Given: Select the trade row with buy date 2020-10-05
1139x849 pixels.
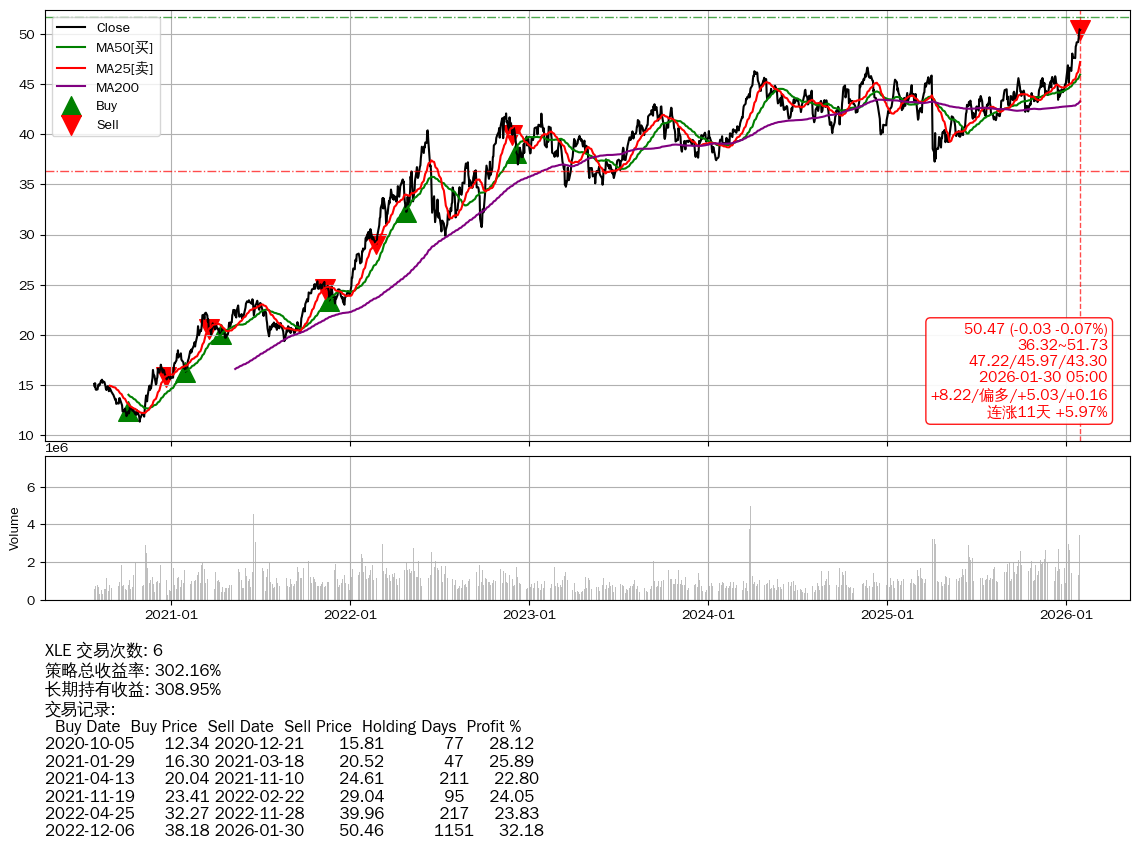Looking at the screenshot, I should point(289,744).
